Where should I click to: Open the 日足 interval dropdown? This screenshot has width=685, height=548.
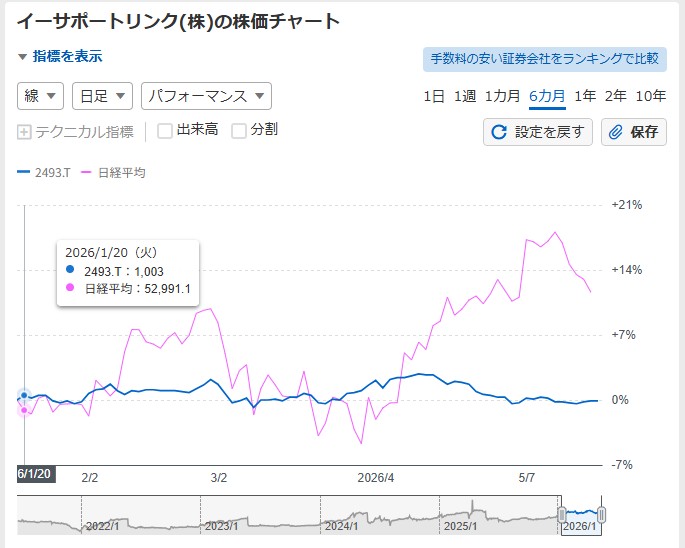point(102,96)
